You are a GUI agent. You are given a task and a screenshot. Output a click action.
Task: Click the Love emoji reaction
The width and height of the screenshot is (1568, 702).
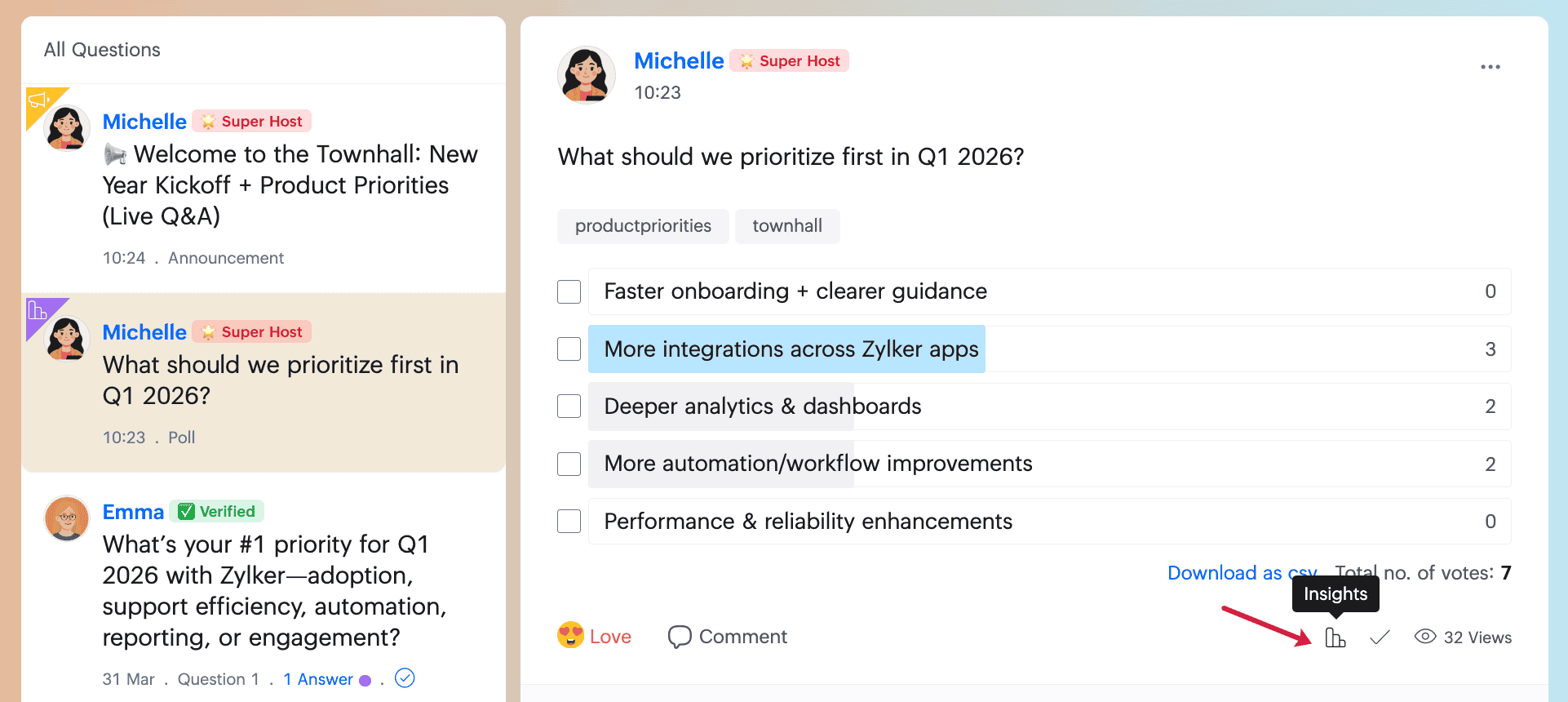pos(571,636)
